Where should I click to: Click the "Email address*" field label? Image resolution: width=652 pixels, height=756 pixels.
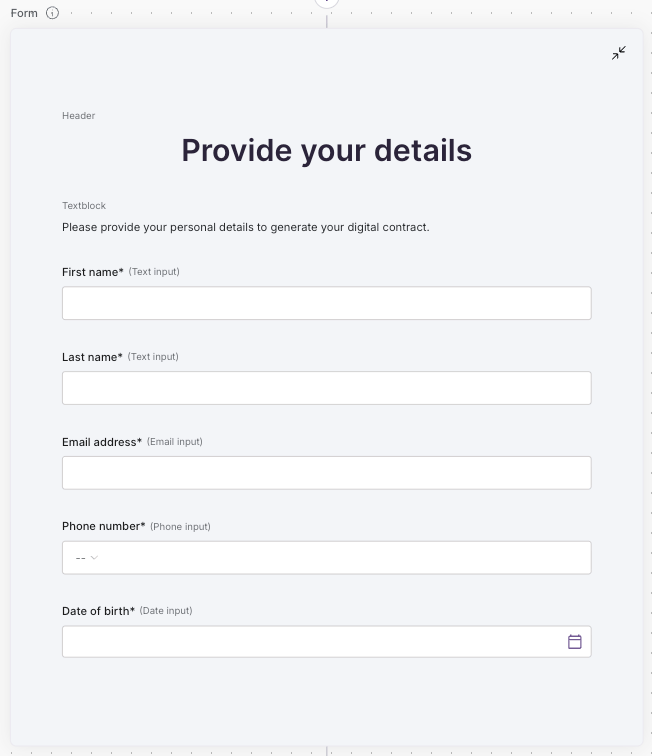(102, 442)
